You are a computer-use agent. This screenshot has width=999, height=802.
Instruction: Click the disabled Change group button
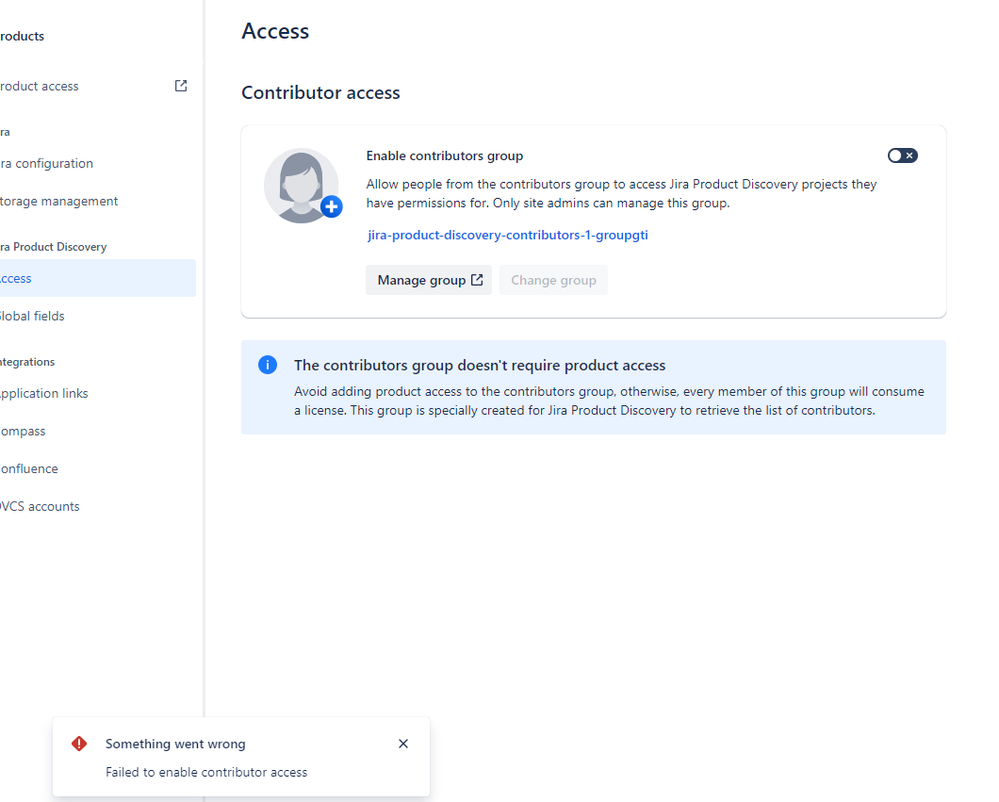(553, 280)
